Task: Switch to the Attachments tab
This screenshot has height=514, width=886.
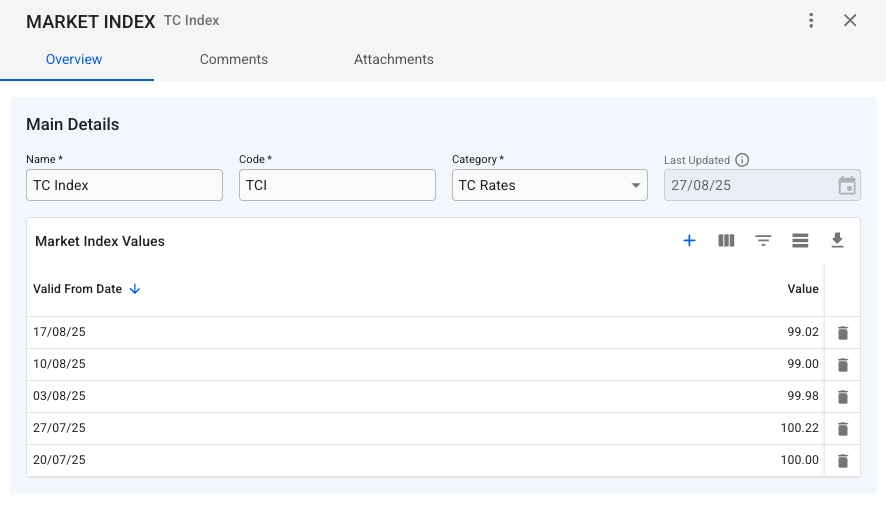Action: coord(394,59)
